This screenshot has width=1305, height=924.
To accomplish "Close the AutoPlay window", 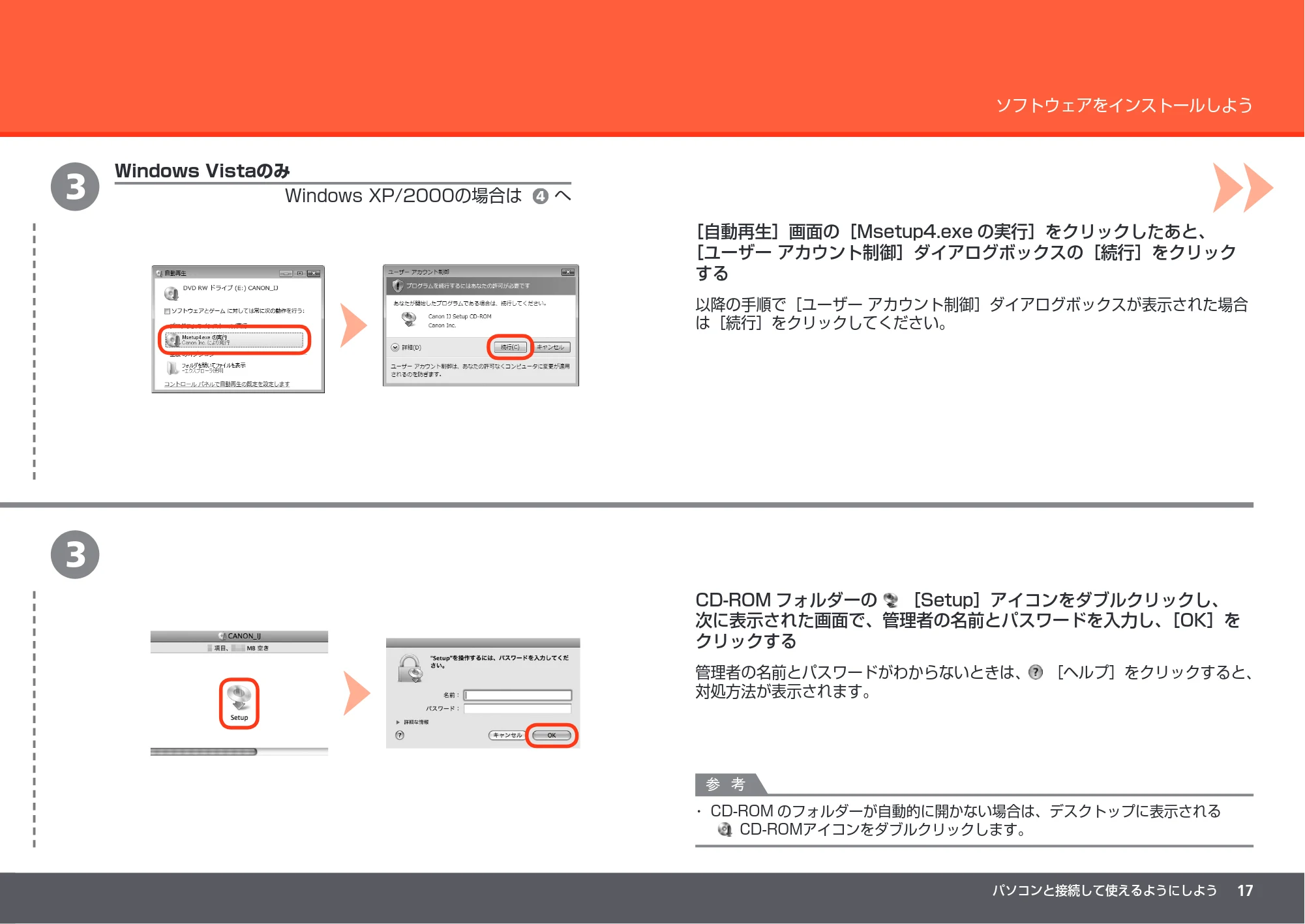I will pos(314,273).
